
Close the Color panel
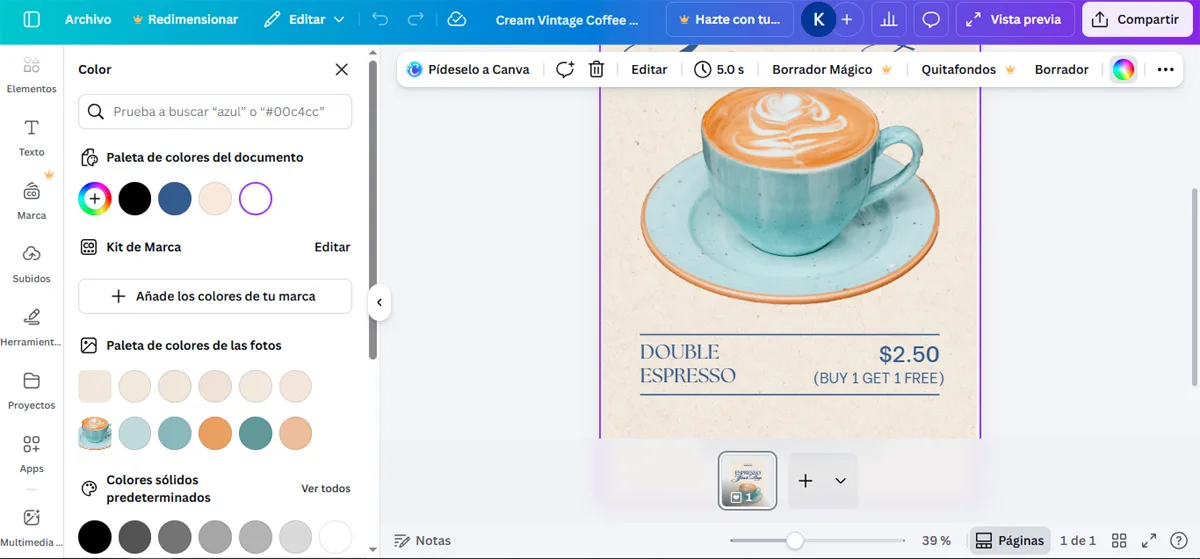[x=342, y=69]
